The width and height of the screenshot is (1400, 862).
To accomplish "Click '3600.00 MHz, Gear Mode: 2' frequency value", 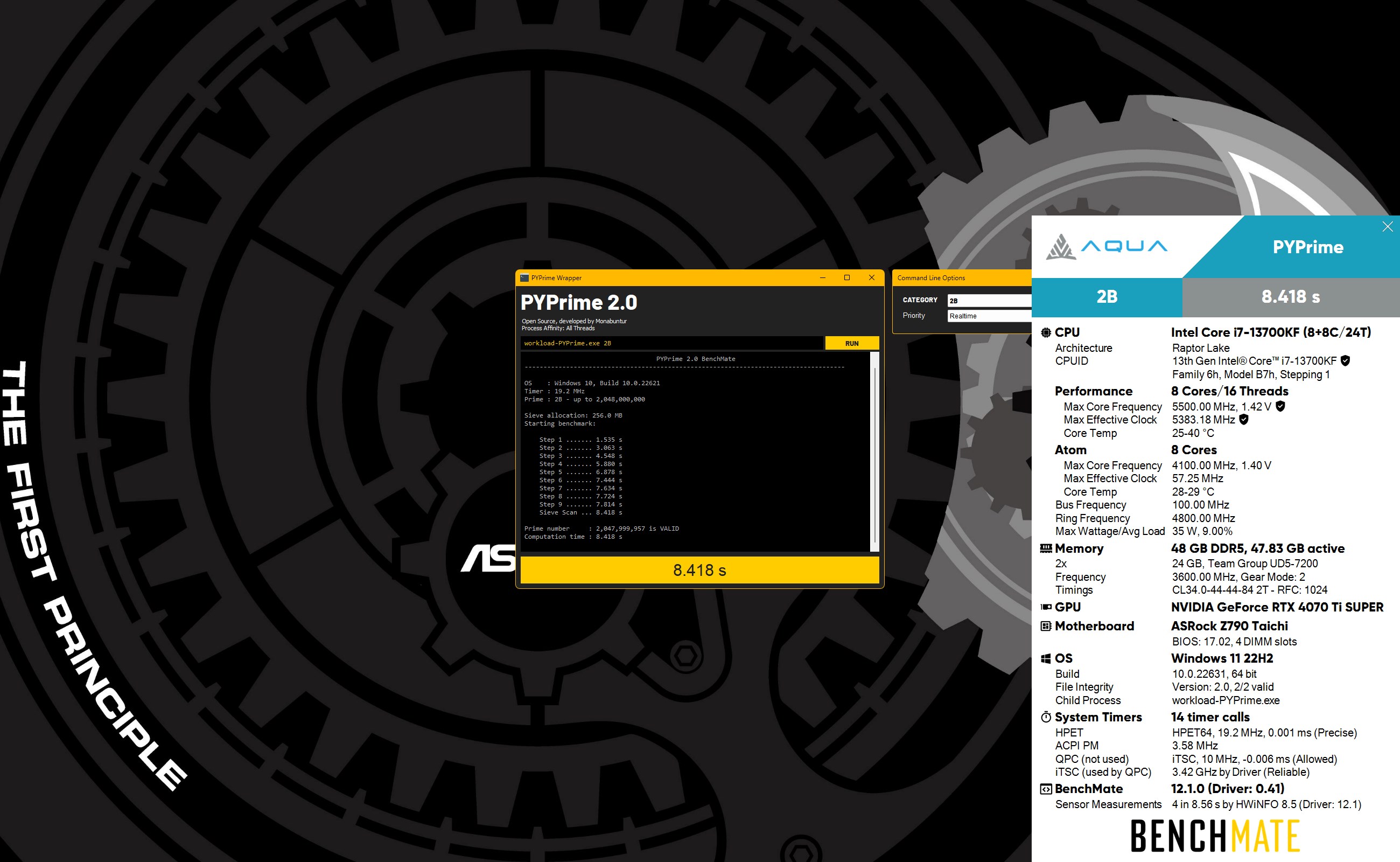I will pos(1239,577).
